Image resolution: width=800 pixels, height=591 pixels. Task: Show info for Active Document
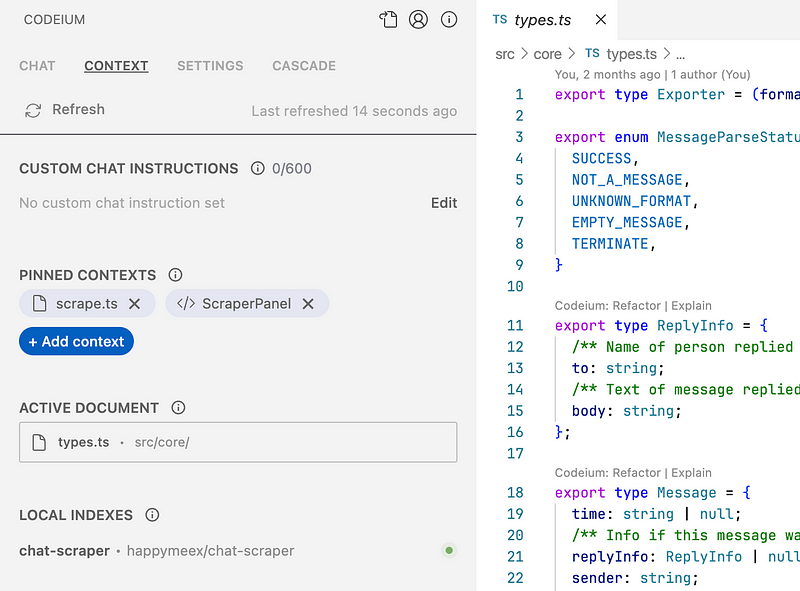pos(178,408)
